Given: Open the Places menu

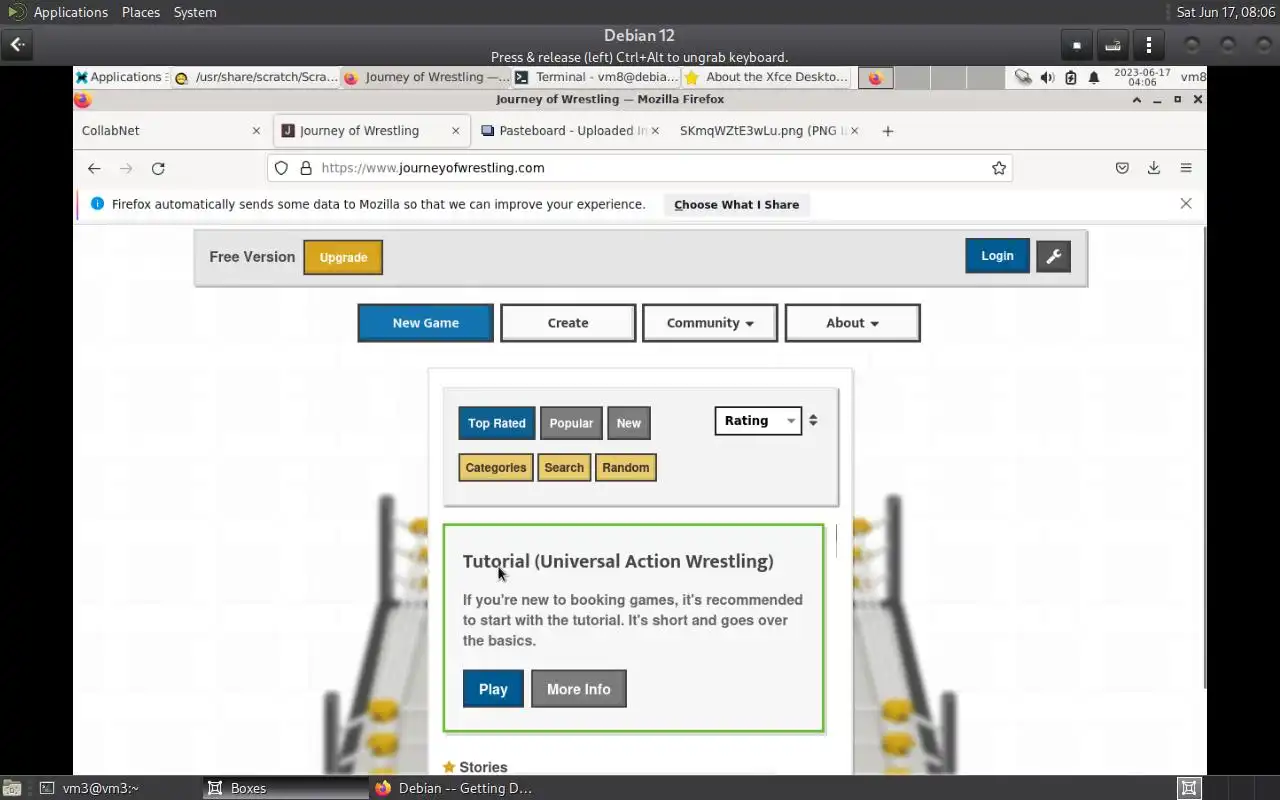Looking at the screenshot, I should coord(141,12).
